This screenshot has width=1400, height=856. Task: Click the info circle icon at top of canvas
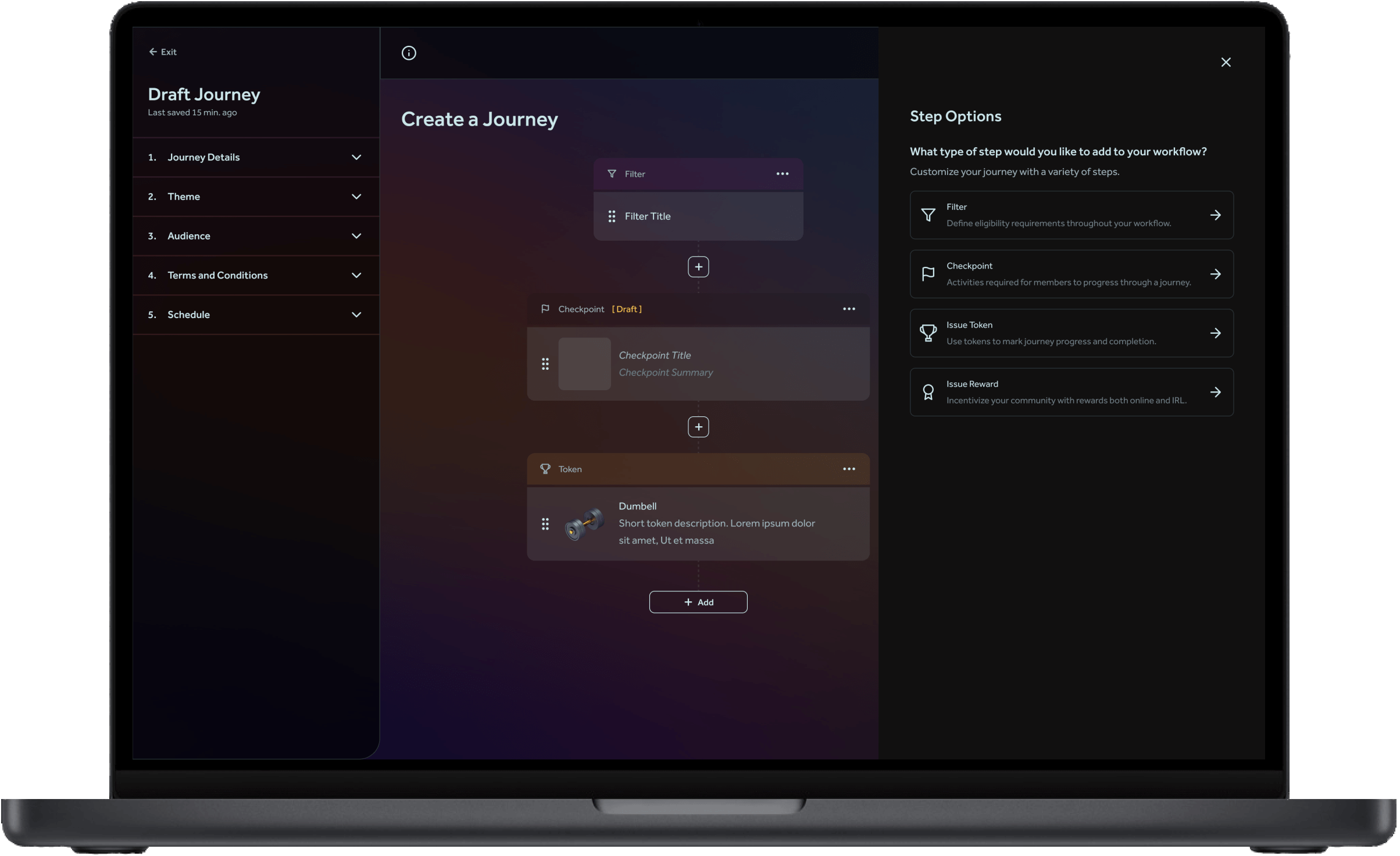click(409, 52)
